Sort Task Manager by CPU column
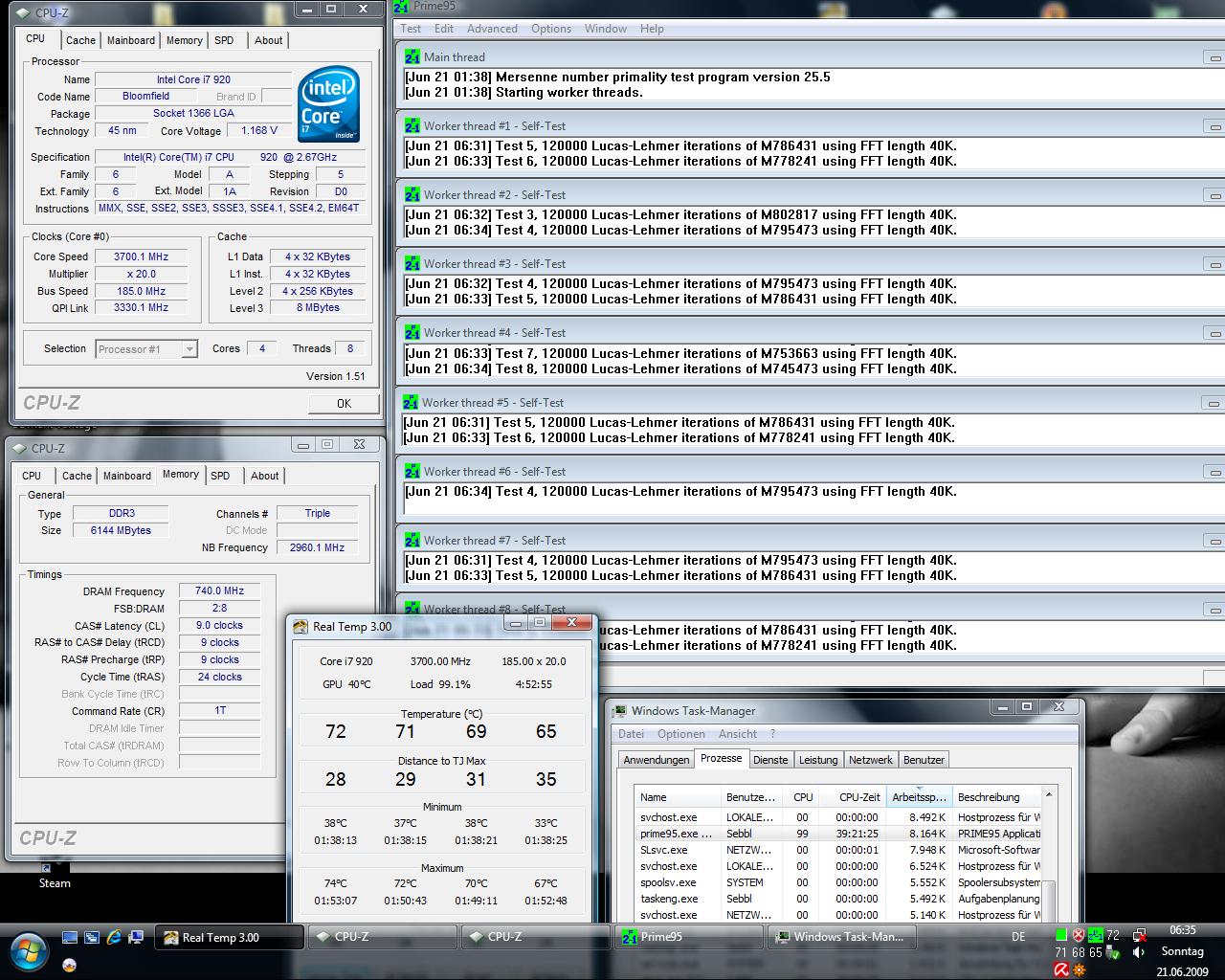This screenshot has height=980, width=1225. click(802, 797)
